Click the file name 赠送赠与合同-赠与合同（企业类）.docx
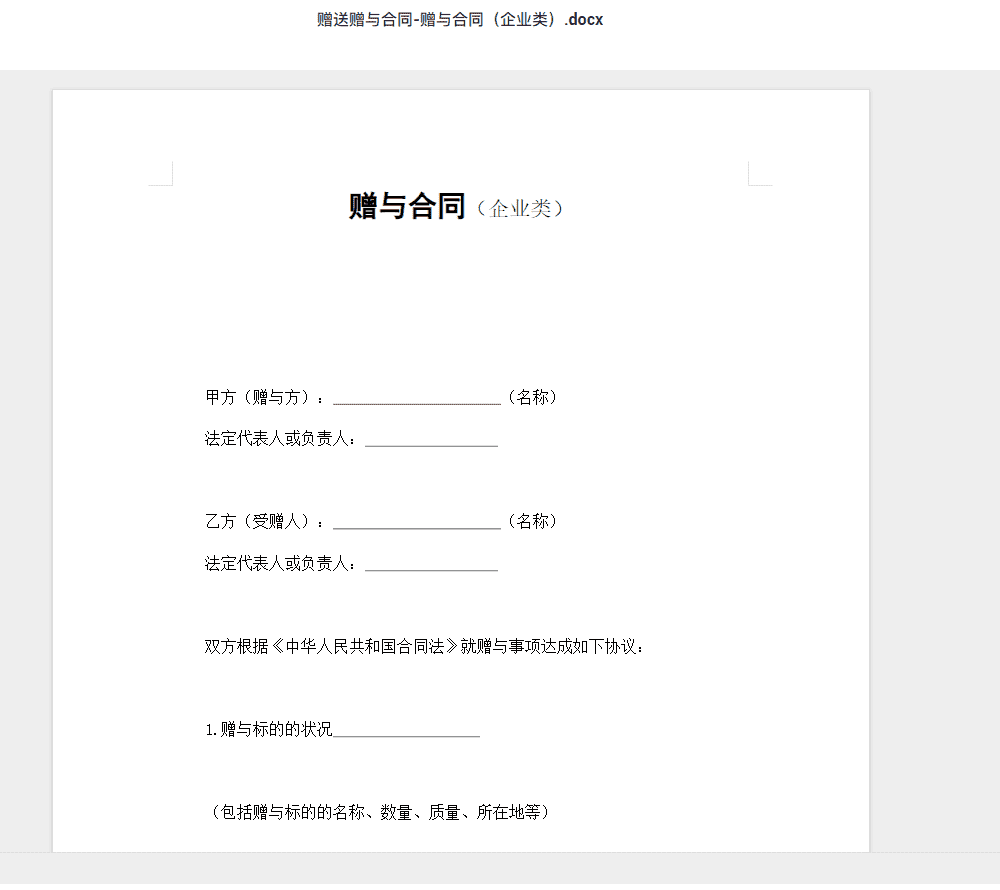Image resolution: width=1000 pixels, height=890 pixels. (x=460, y=20)
